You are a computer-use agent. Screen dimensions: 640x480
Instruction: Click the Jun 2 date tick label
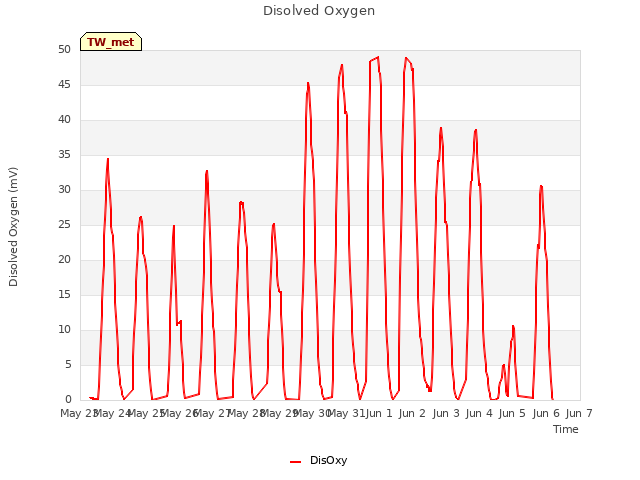tap(412, 413)
